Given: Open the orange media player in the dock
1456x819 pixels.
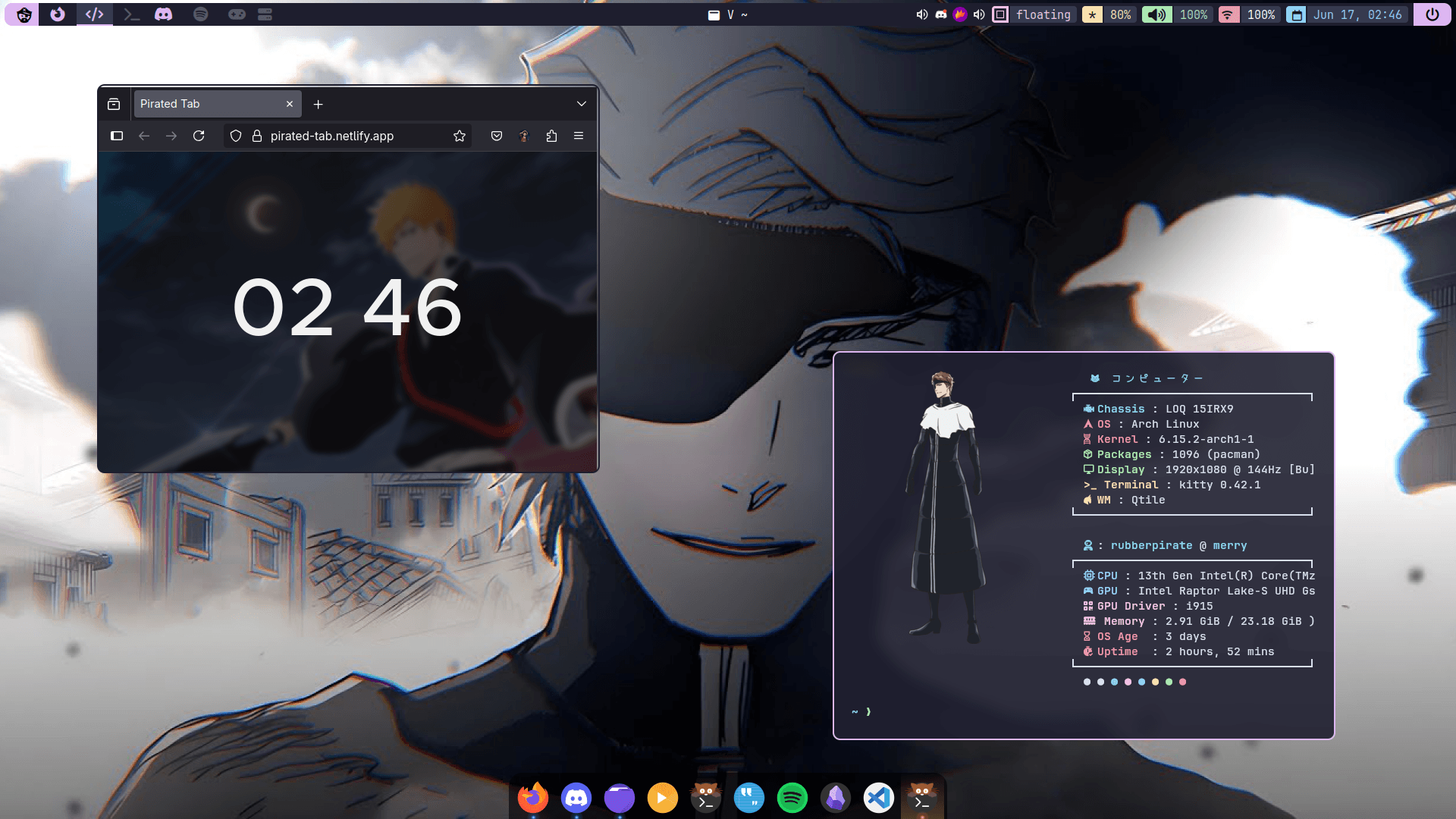Looking at the screenshot, I should 663,798.
